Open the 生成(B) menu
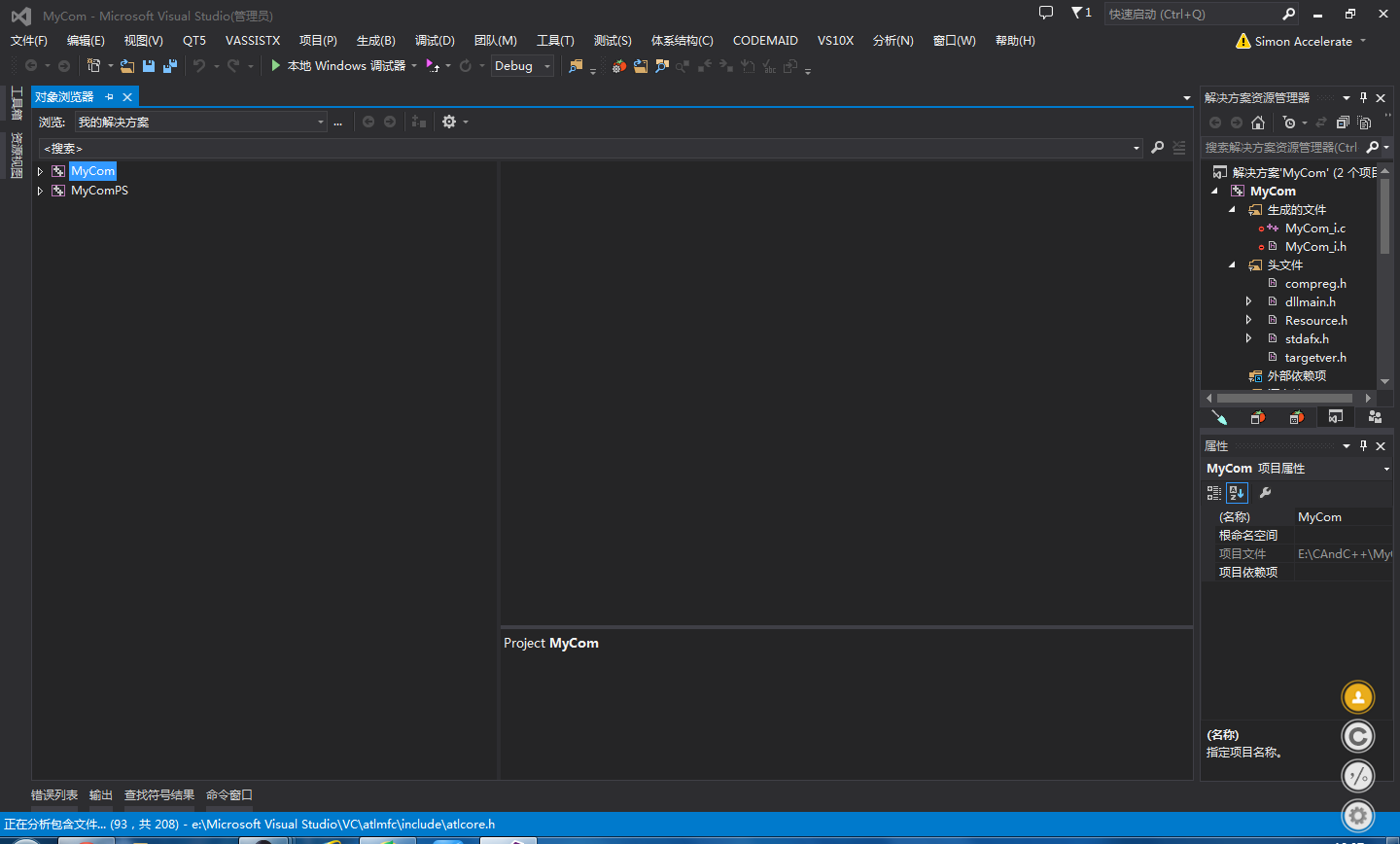 click(x=376, y=41)
